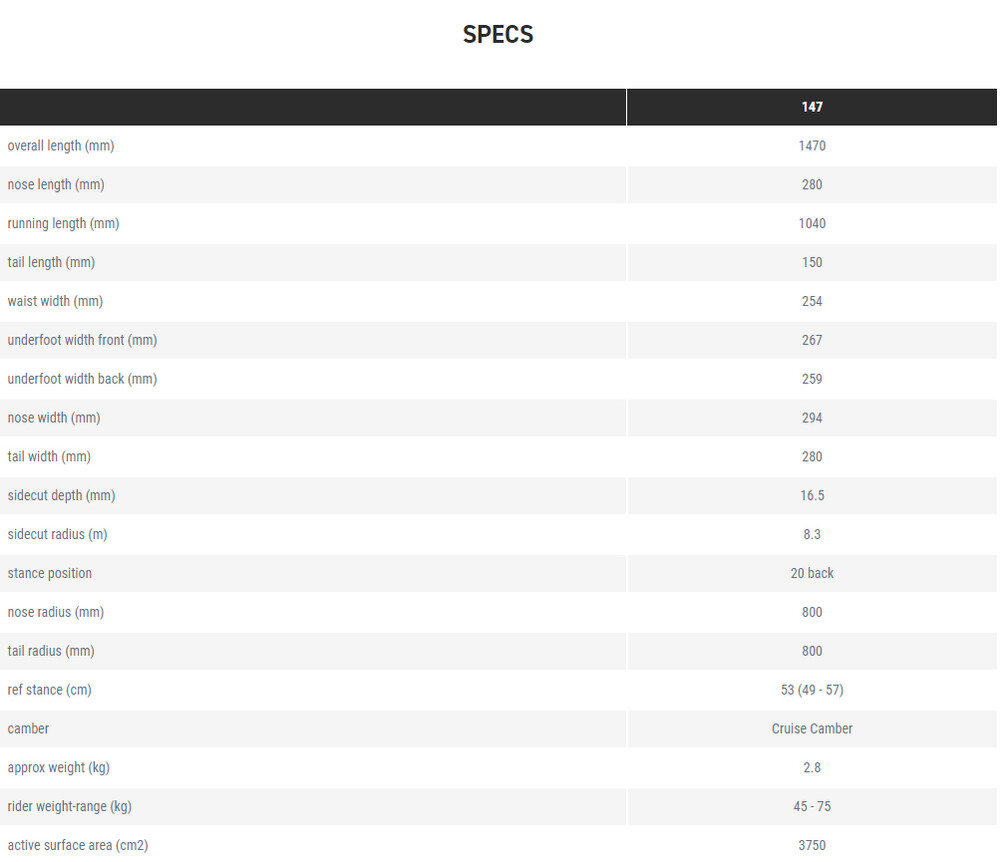
Task: Click the underfoot width front (mm) label
Action: click(x=82, y=341)
